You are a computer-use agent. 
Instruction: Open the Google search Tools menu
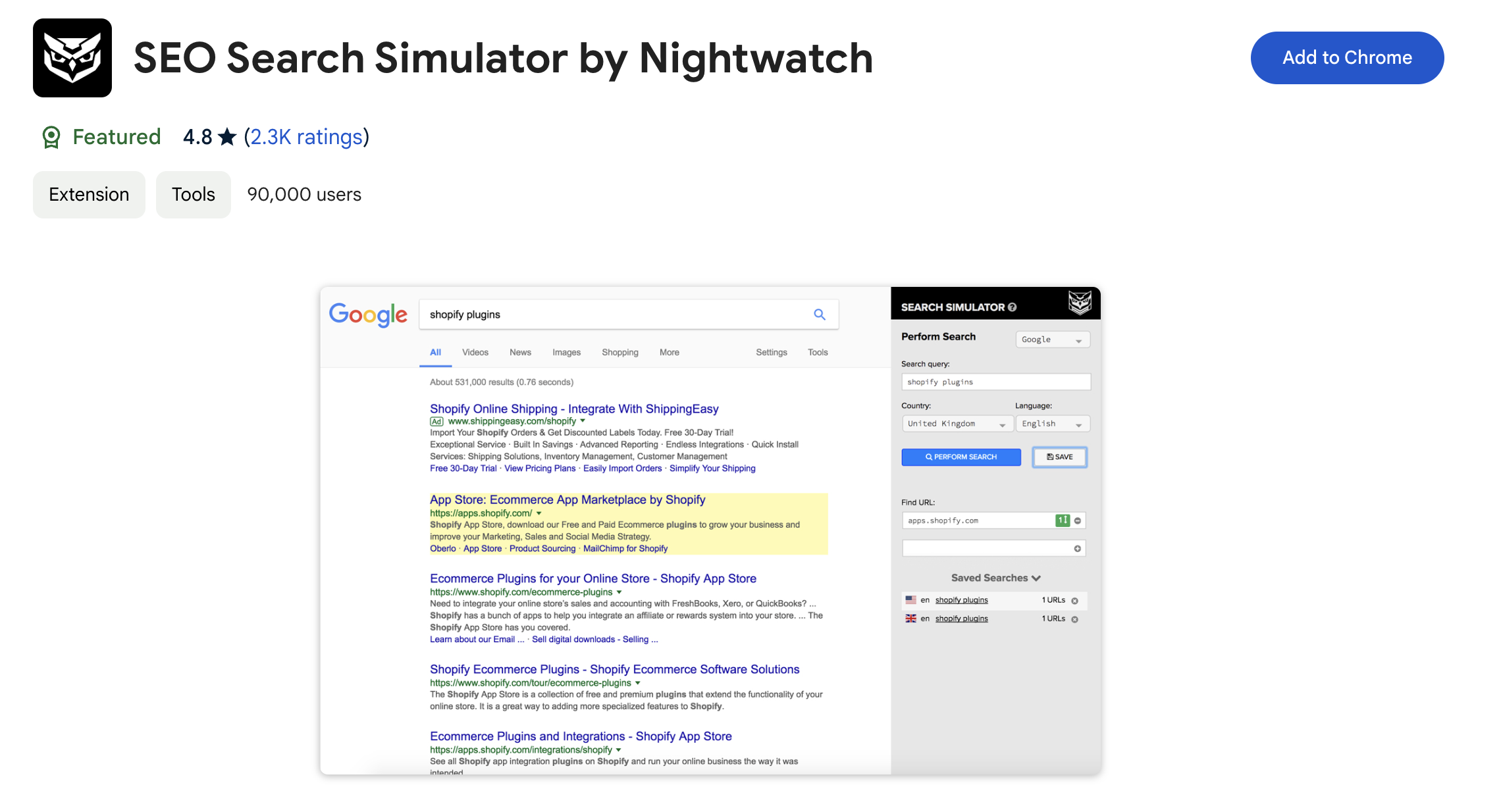(x=818, y=353)
